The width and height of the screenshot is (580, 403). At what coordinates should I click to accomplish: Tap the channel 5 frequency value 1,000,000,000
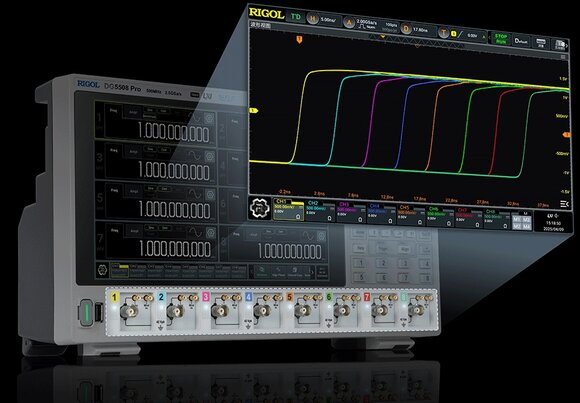175,209
